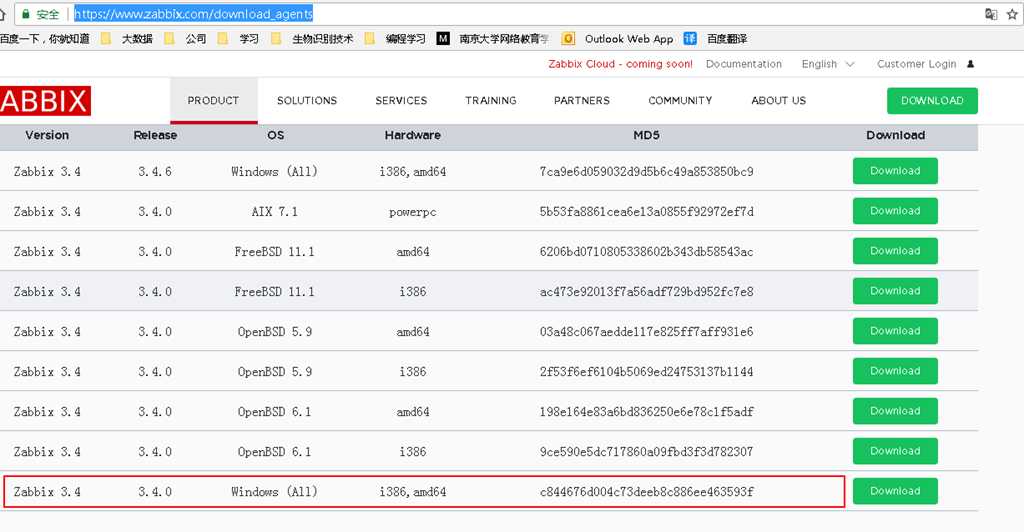Image resolution: width=1024 pixels, height=532 pixels.
Task: Download OpenBSD 5.9 amd64 agent
Action: tap(895, 331)
